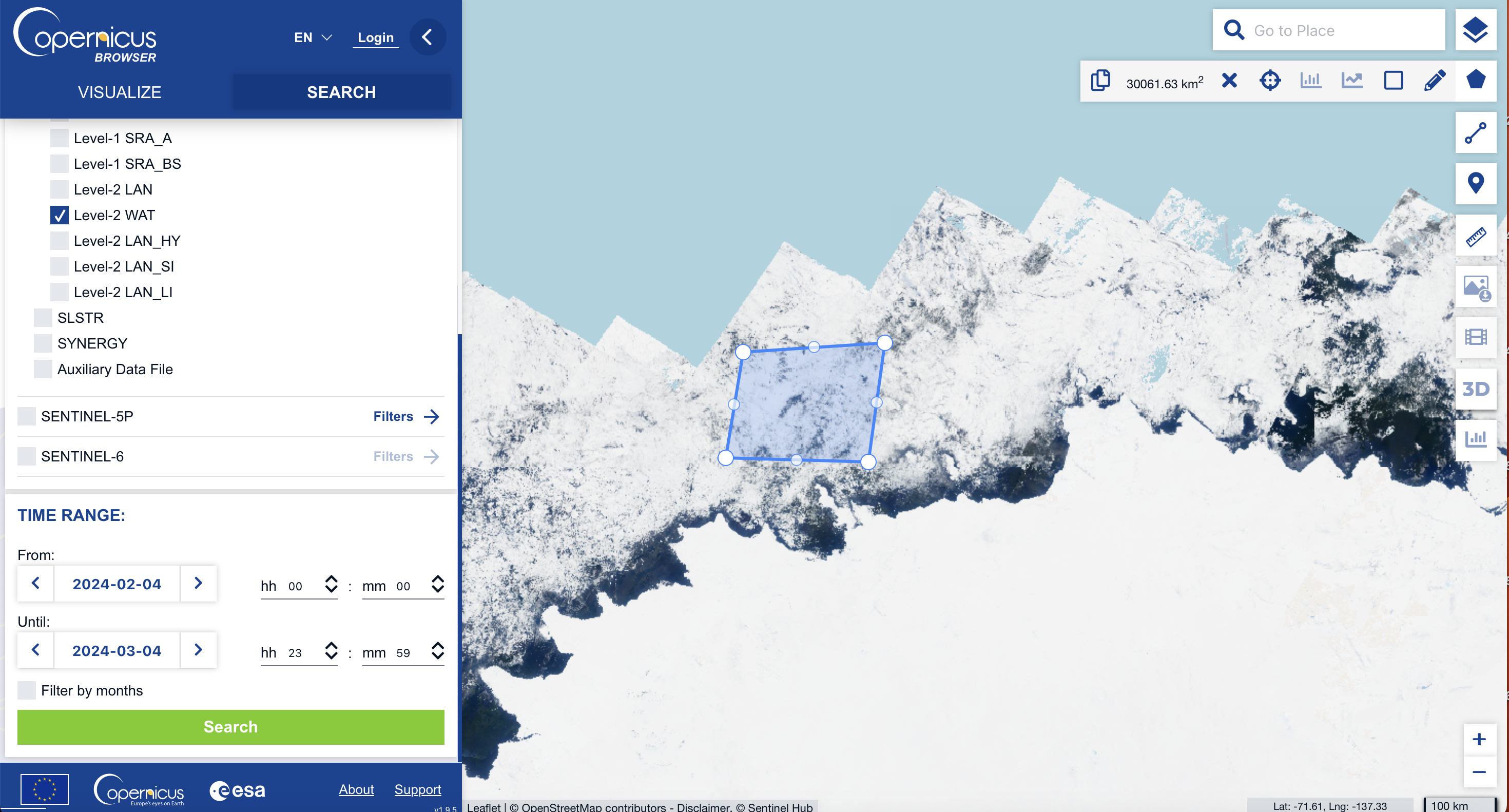Click the Login link
1509x812 pixels.
(x=376, y=37)
